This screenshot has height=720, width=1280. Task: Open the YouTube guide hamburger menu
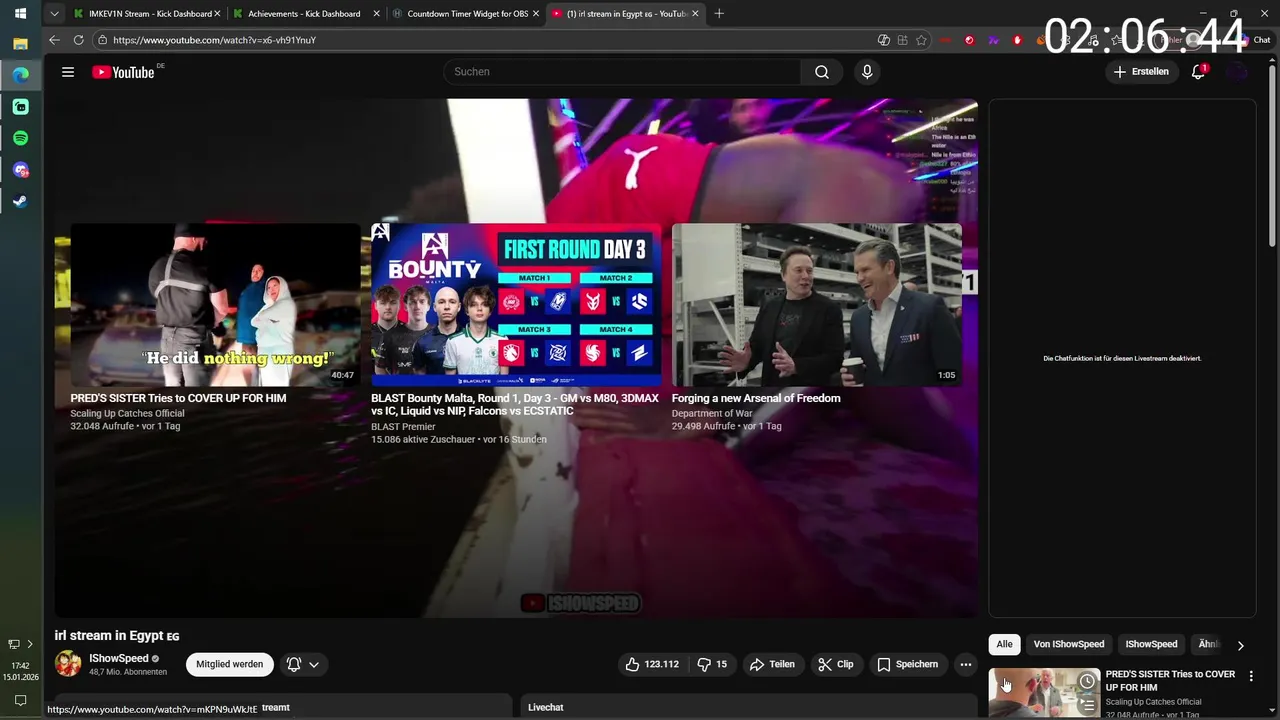[x=68, y=72]
